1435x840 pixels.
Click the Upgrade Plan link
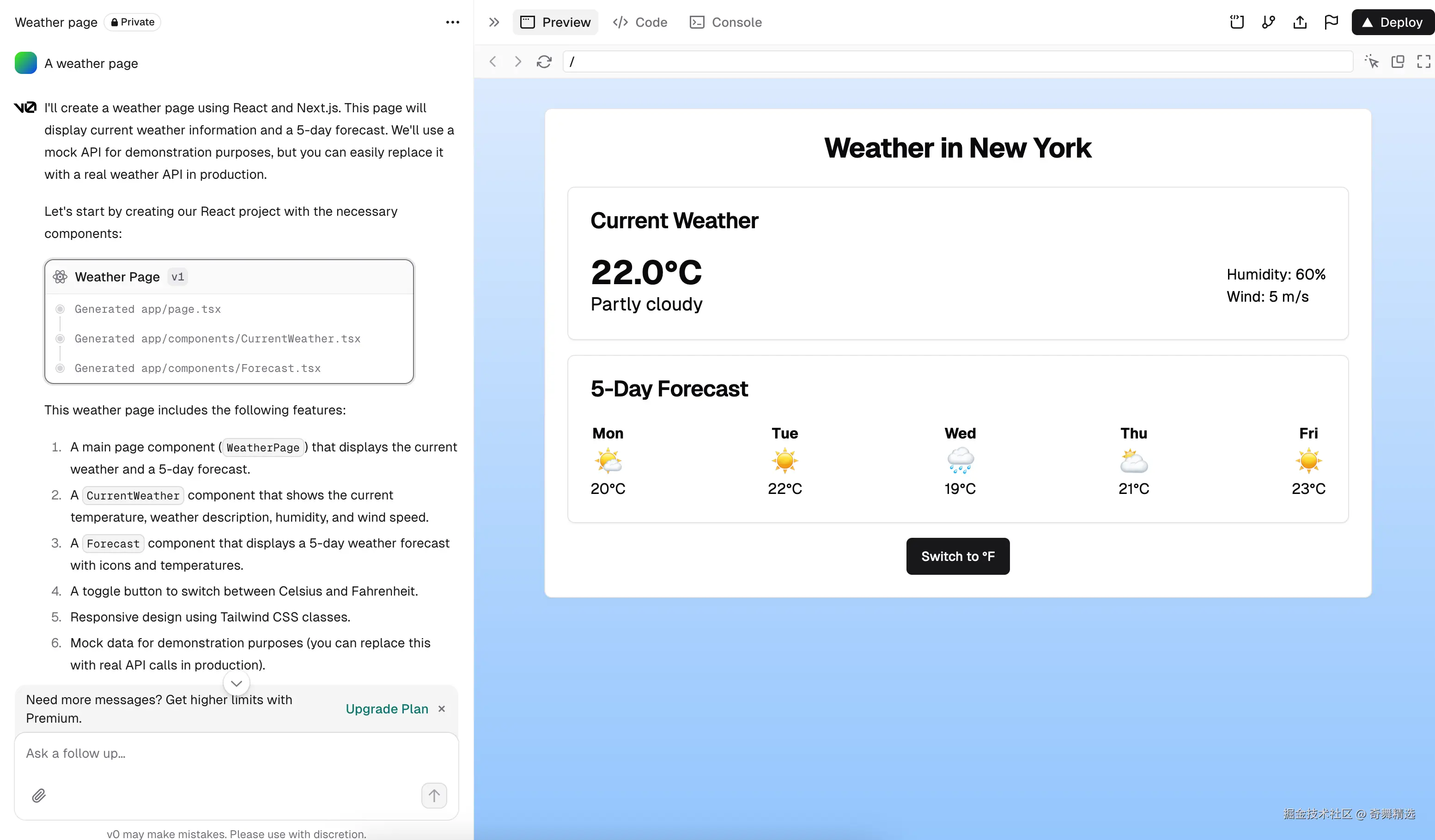[x=387, y=708]
